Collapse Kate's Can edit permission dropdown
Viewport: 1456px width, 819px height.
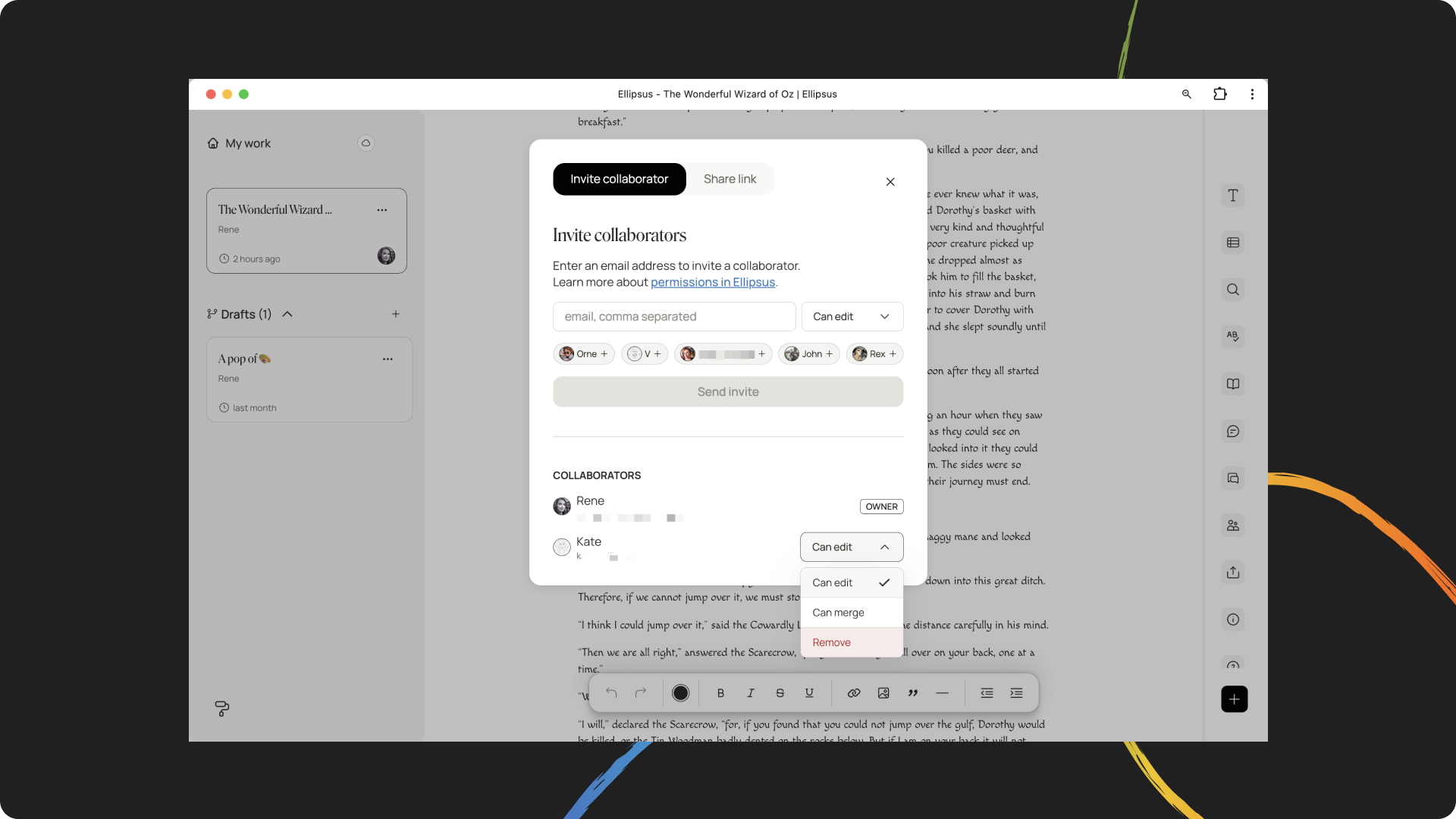(x=852, y=547)
